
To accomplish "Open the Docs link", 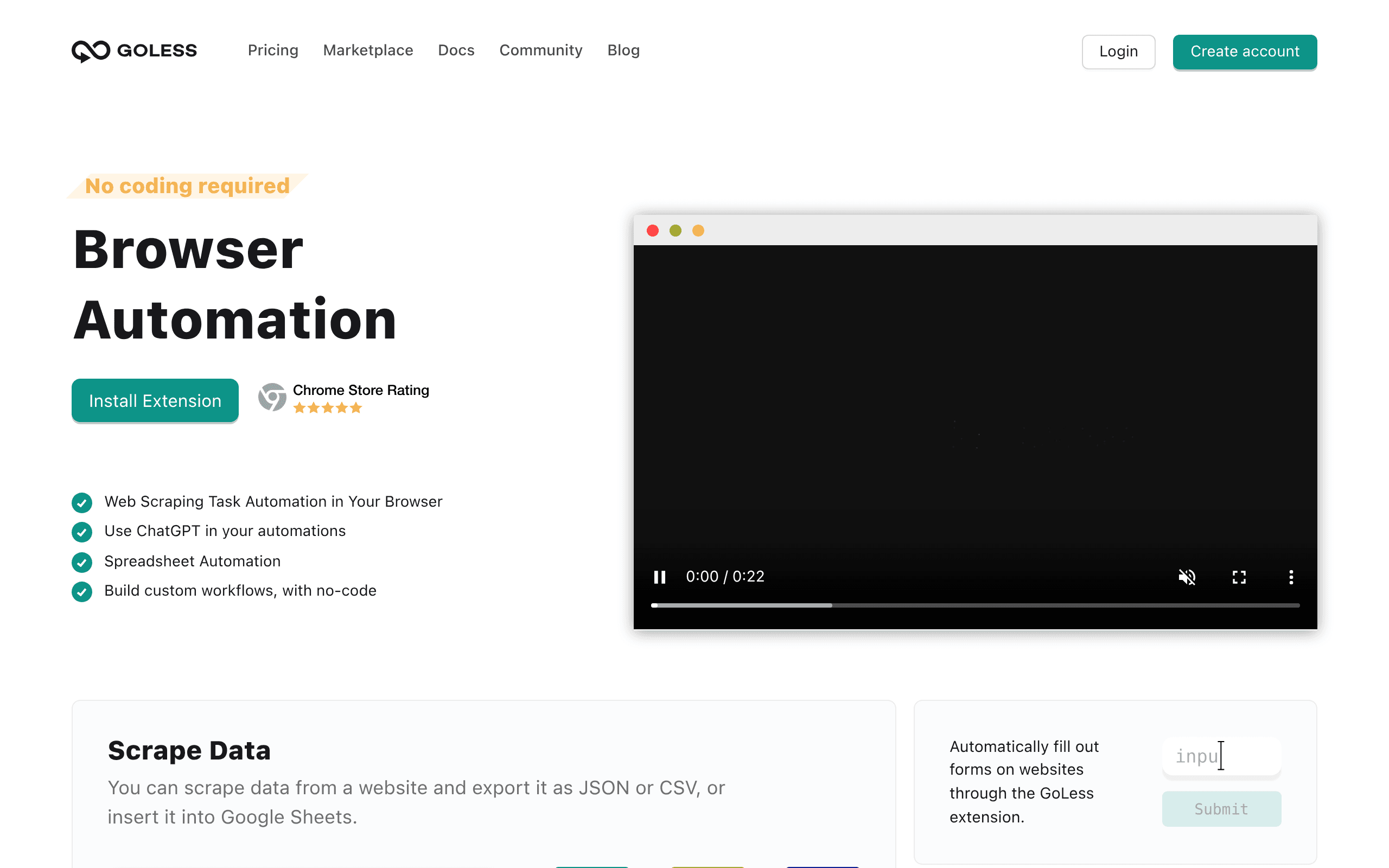I will click(456, 50).
